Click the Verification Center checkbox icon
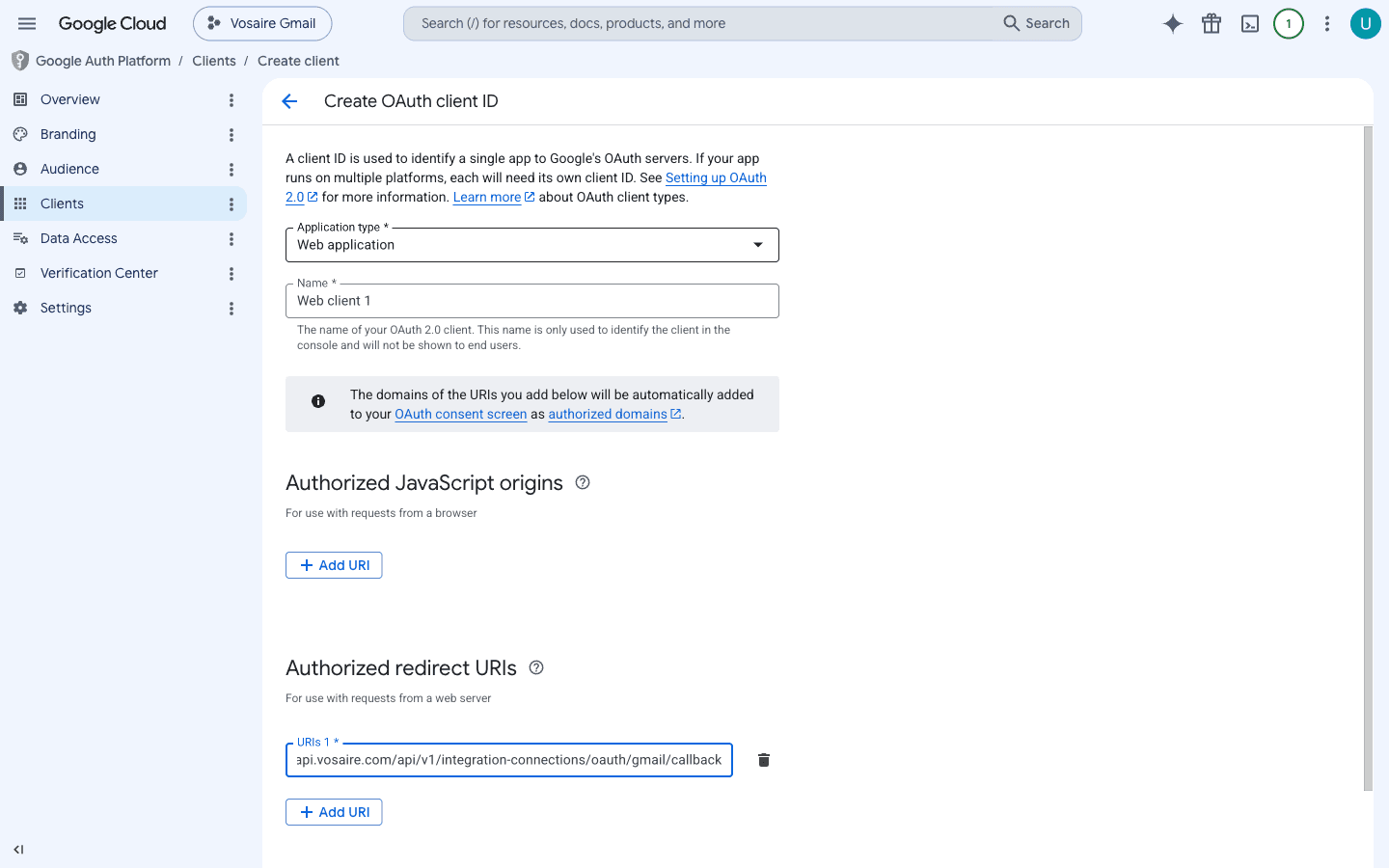Image resolution: width=1389 pixels, height=868 pixels. pyautogui.click(x=20, y=273)
